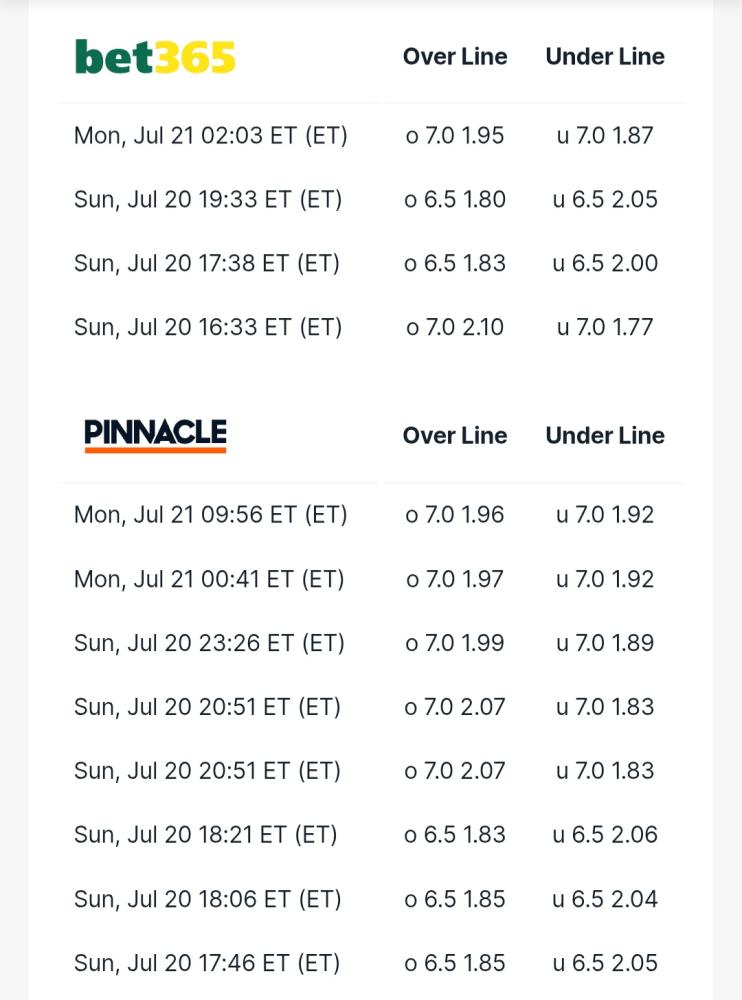742x1000 pixels.
Task: Select bet365 over odds o 6.5 1.80
Action: (455, 199)
